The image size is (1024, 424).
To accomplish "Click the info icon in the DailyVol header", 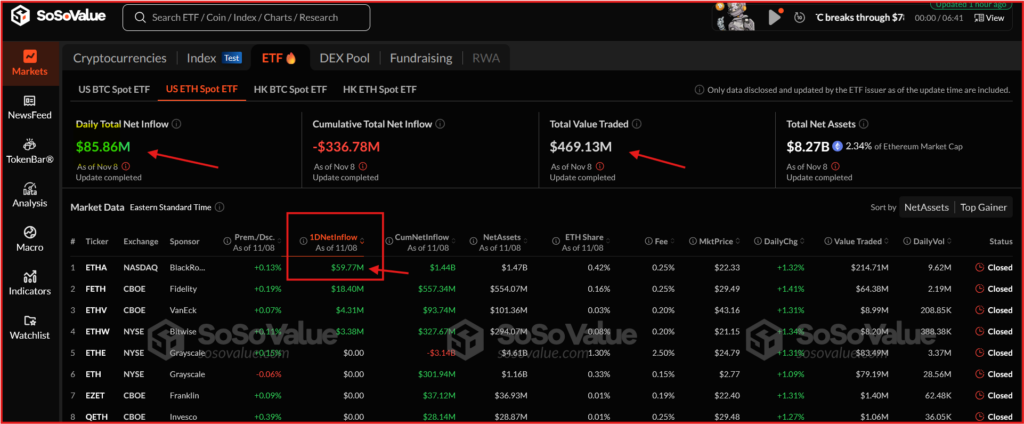I will pyautogui.click(x=907, y=241).
